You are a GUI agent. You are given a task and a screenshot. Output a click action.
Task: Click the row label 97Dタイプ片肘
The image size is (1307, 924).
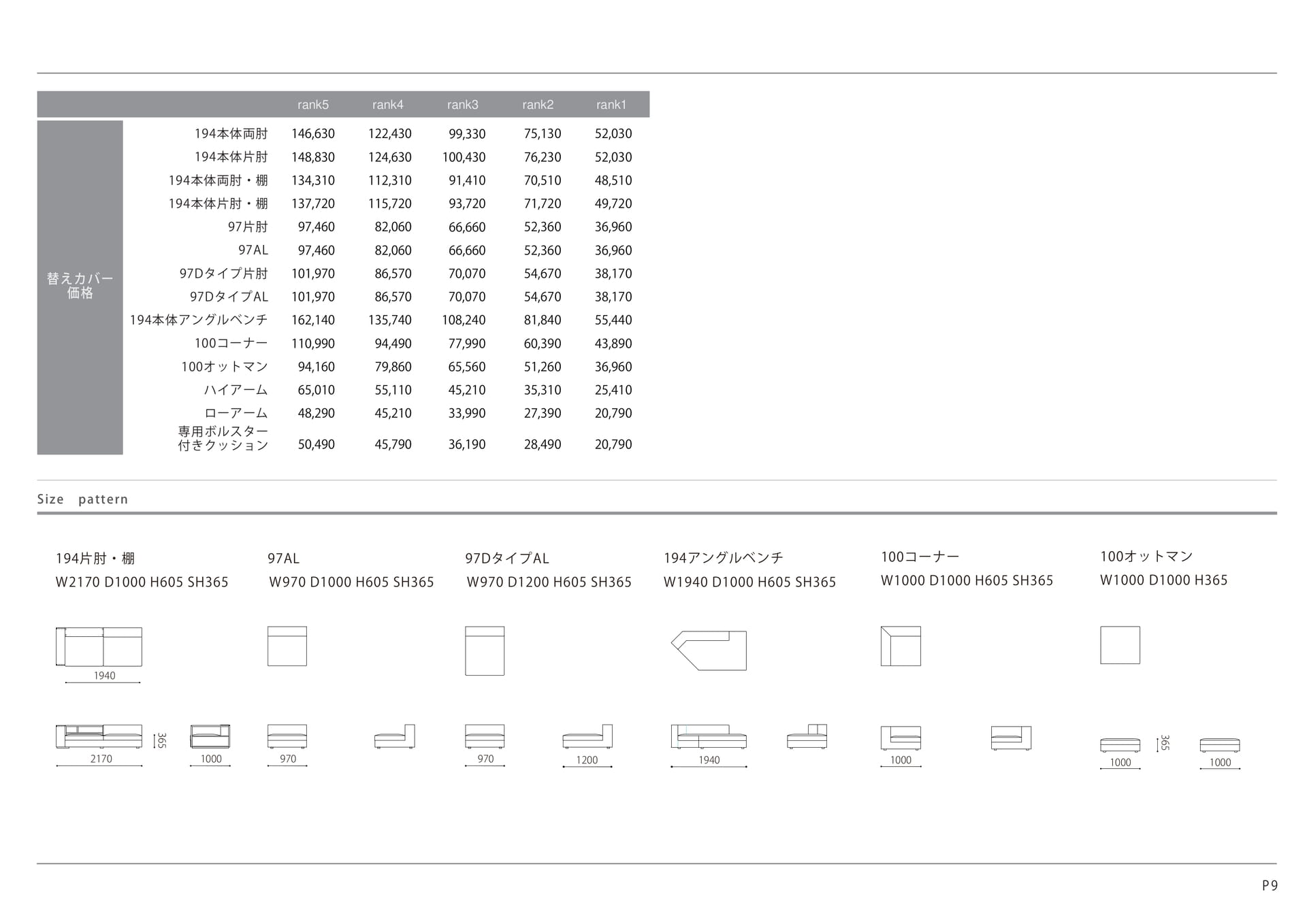pos(223,274)
